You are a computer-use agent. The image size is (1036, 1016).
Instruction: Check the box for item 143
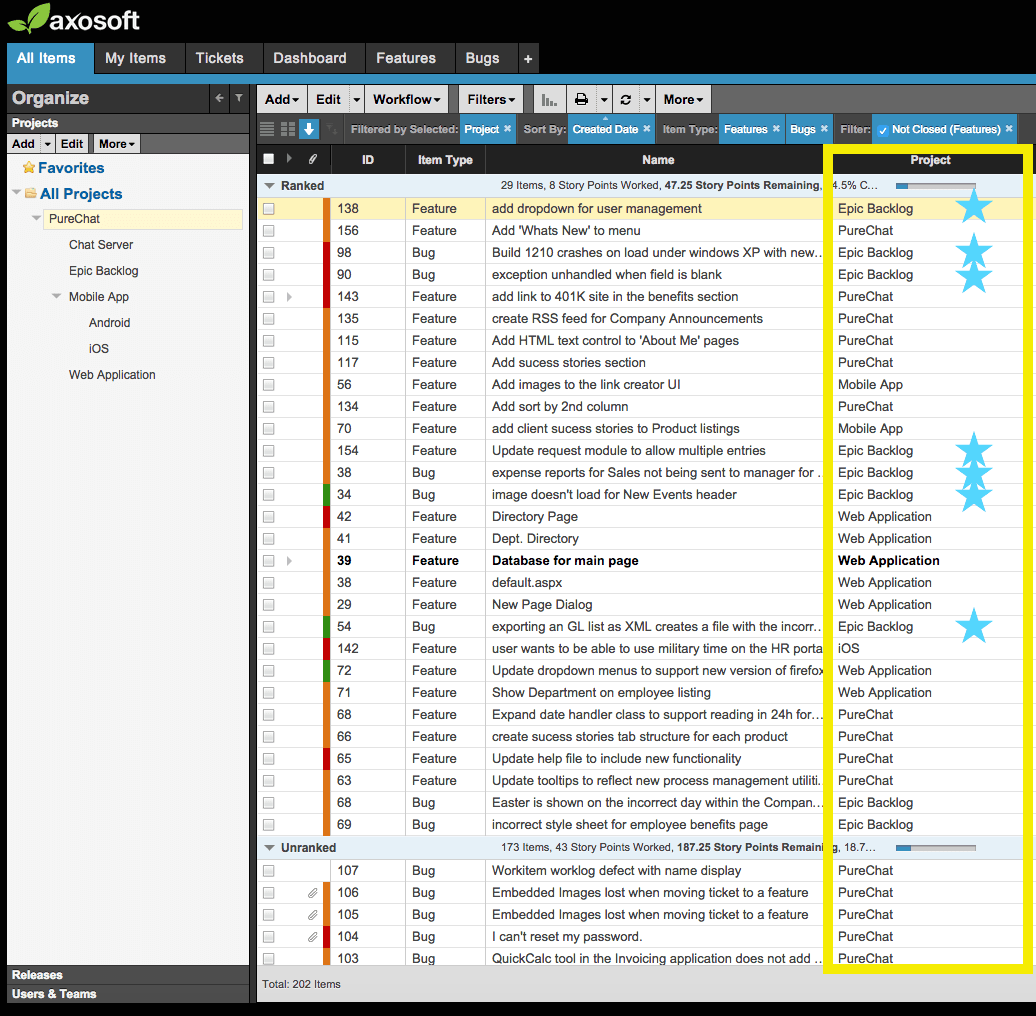[268, 297]
